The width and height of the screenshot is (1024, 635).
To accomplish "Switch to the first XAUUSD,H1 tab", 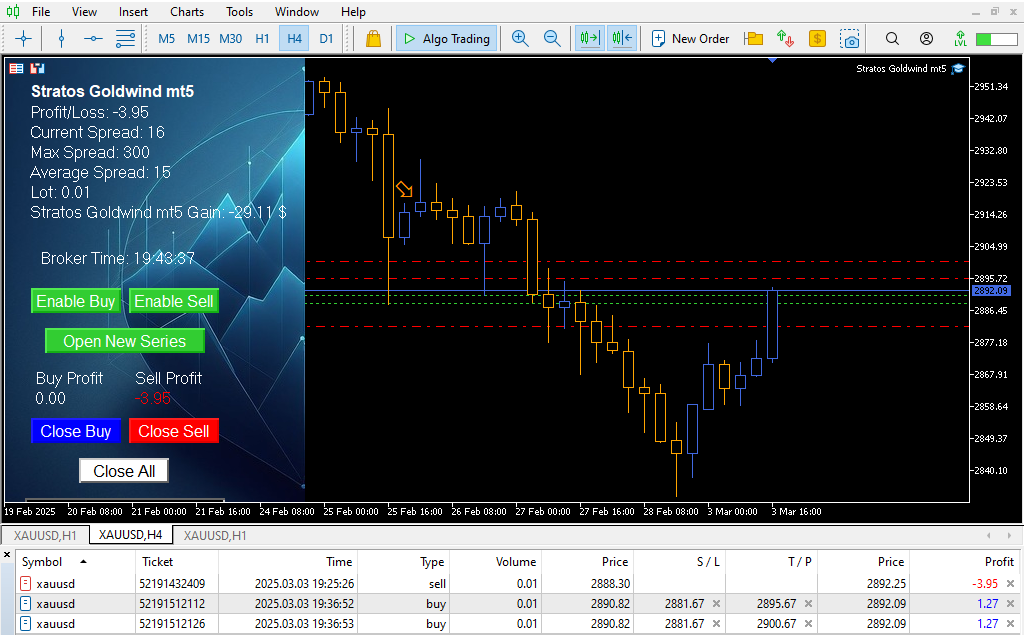I will pos(44,535).
